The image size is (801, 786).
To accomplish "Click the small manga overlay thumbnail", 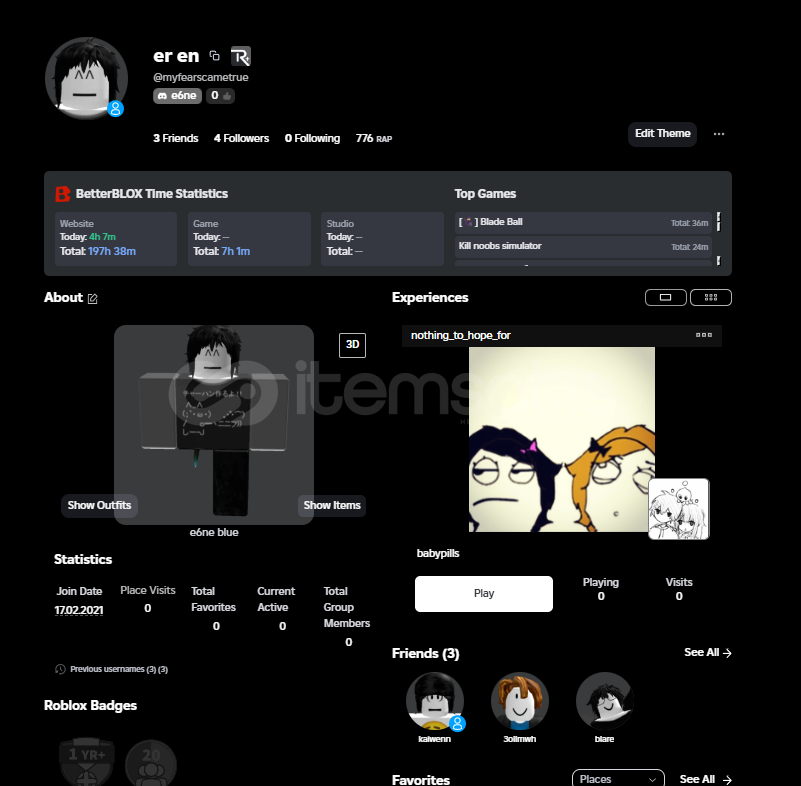I will (678, 509).
